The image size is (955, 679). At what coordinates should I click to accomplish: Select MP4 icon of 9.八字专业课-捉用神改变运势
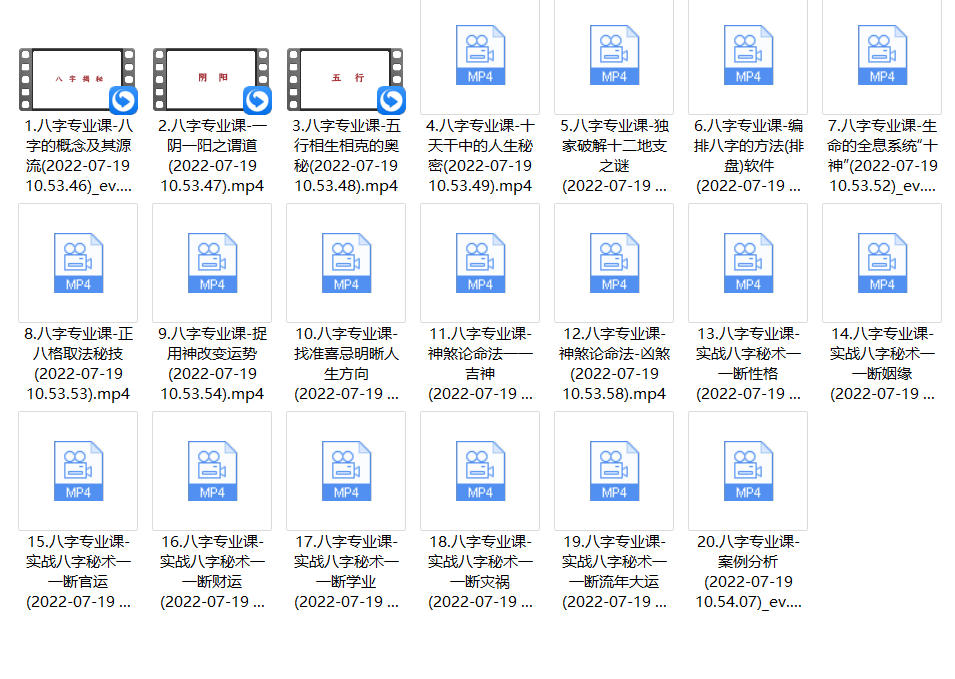(213, 262)
